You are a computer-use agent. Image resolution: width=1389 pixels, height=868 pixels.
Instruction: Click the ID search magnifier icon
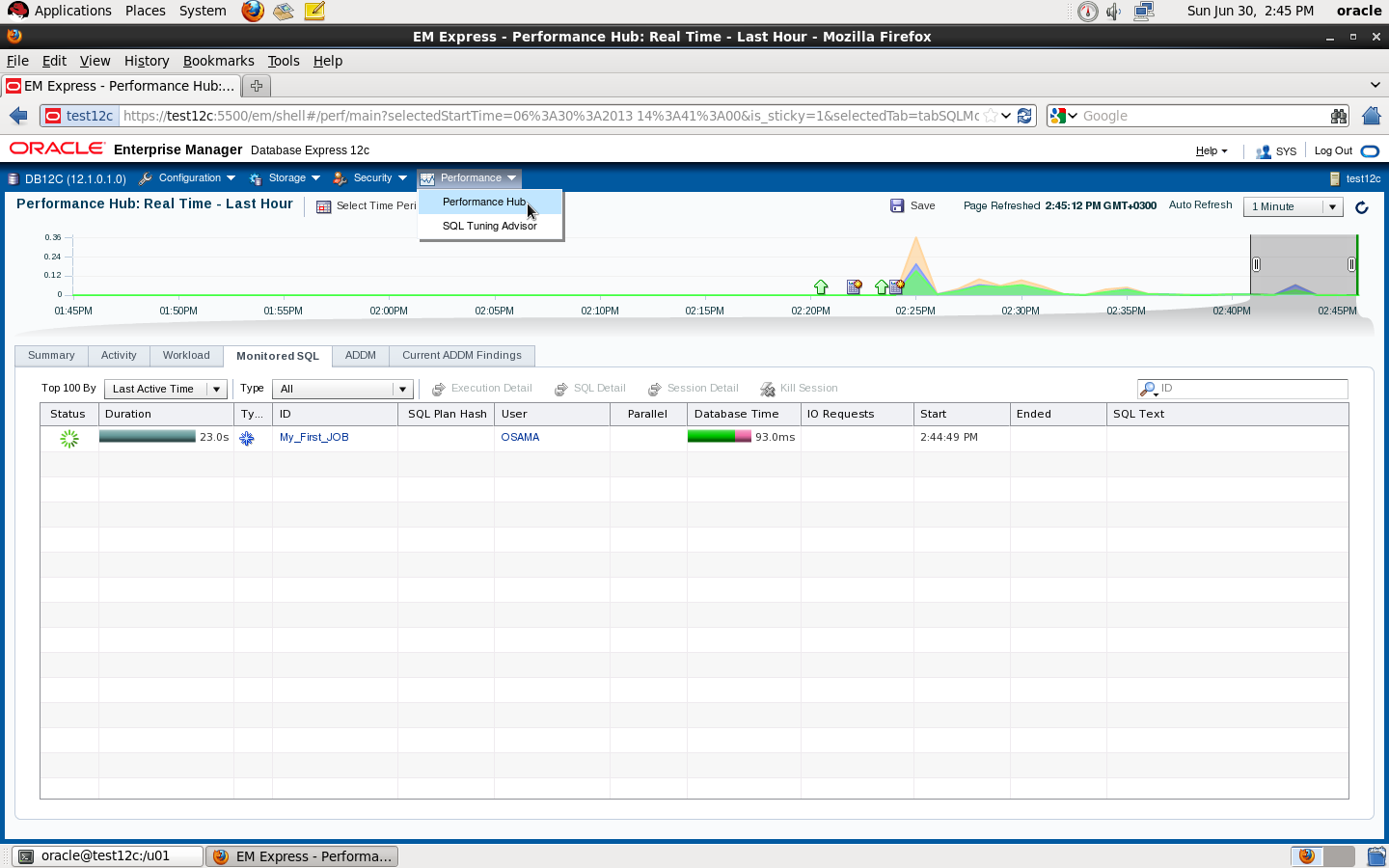click(x=1148, y=389)
